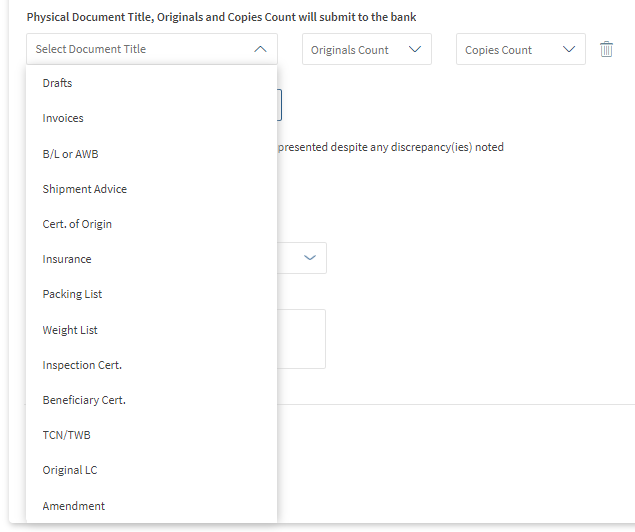635x532 pixels.
Task: Expand the Copies Count dropdown
Action: [x=520, y=50]
